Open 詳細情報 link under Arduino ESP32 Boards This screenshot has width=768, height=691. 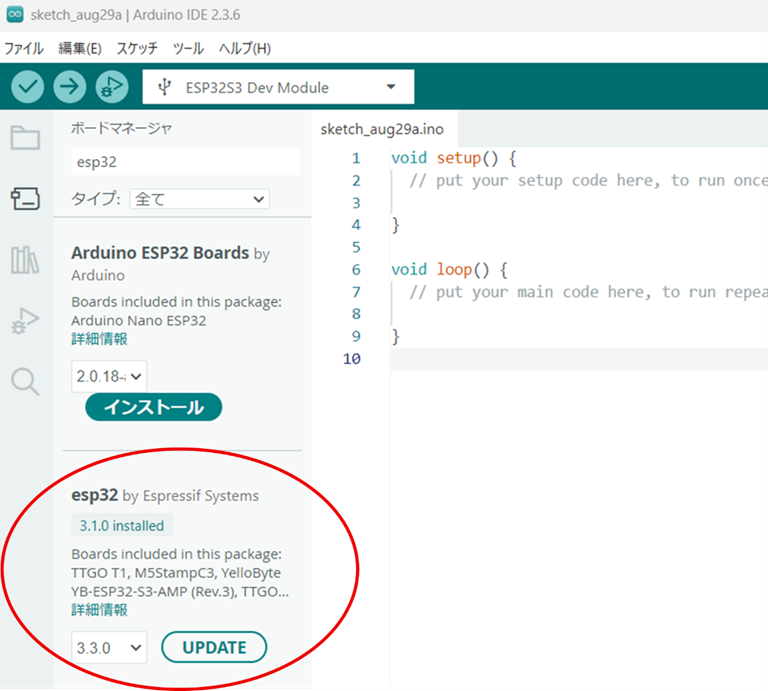click(x=99, y=339)
